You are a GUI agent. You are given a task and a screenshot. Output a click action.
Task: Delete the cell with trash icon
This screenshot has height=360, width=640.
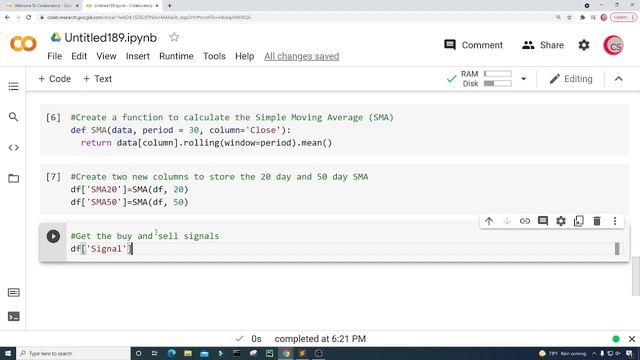tap(597, 221)
